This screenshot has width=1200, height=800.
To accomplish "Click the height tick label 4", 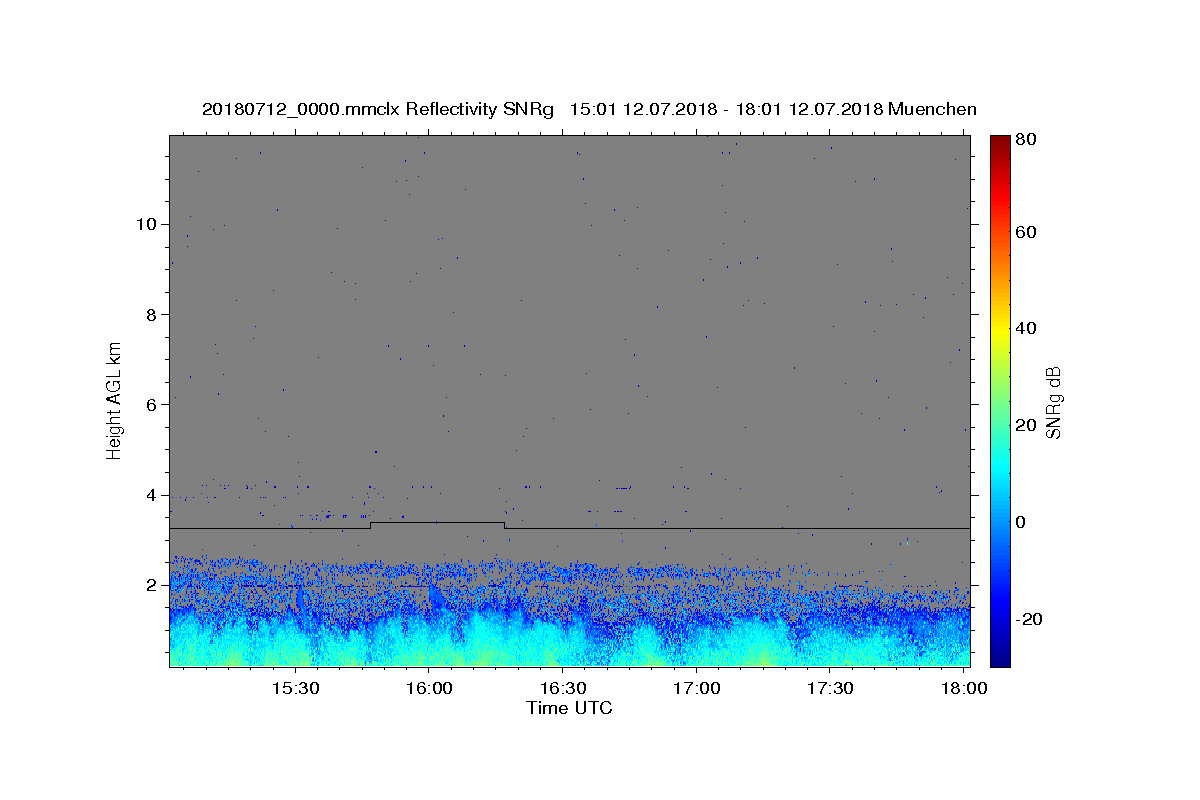I will [x=153, y=495].
